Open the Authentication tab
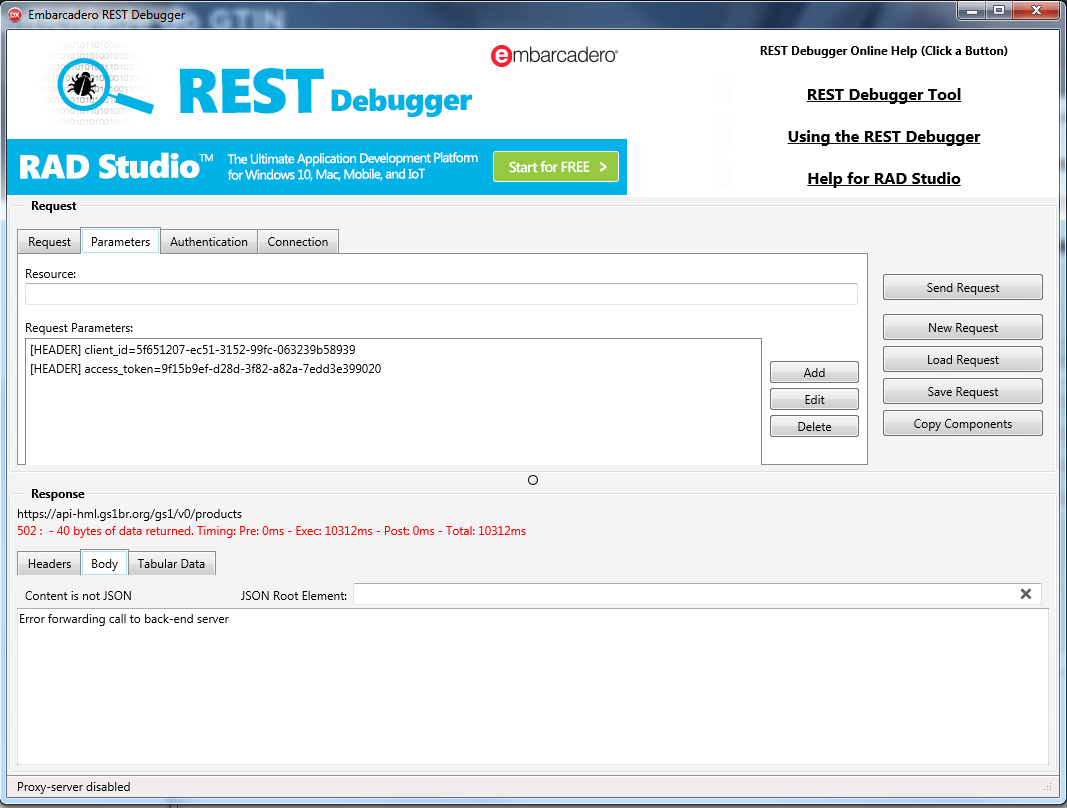Screen dimensions: 1067x808 click(x=208, y=242)
